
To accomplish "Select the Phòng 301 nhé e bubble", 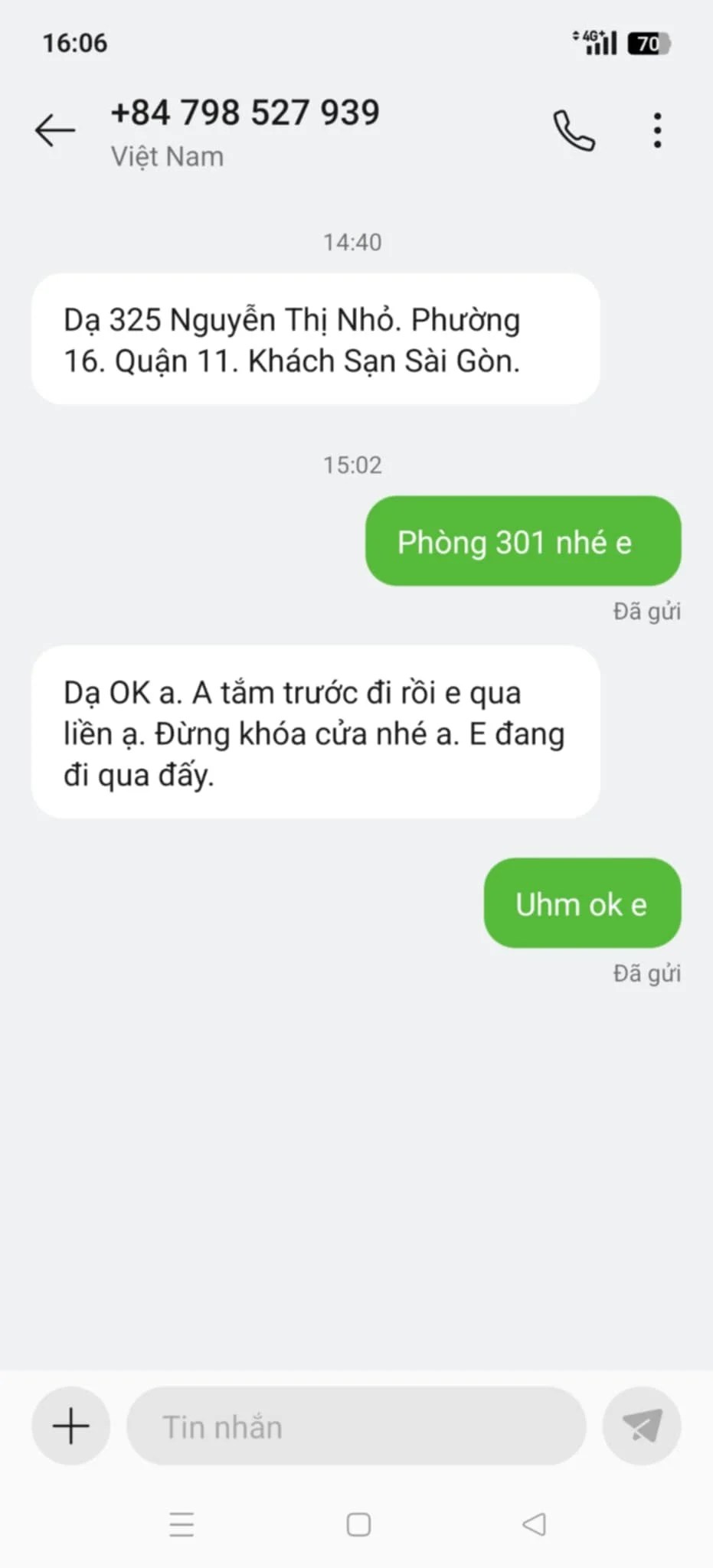I will click(x=523, y=541).
